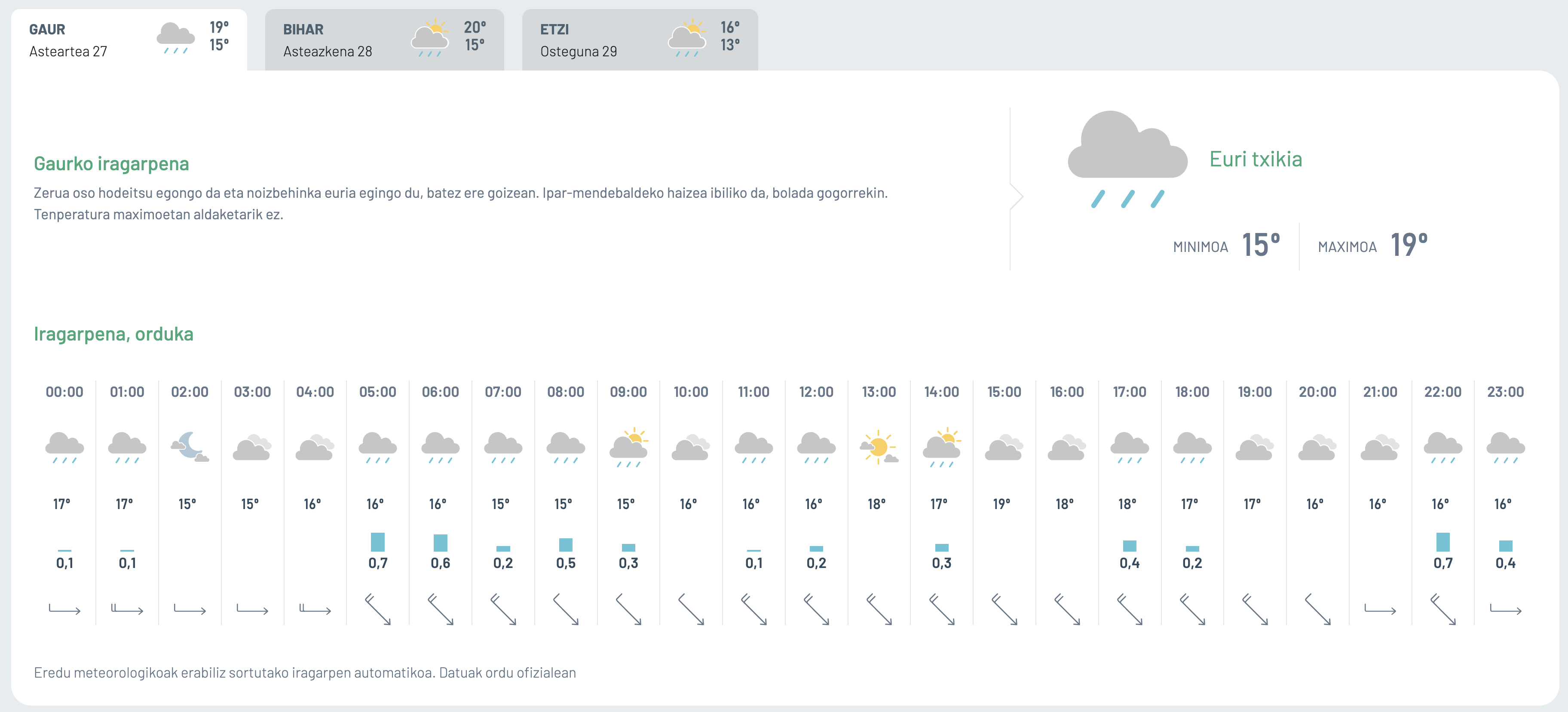Click the 14:00 sun with rain icon
This screenshot has width=1568, height=712.
click(x=942, y=448)
